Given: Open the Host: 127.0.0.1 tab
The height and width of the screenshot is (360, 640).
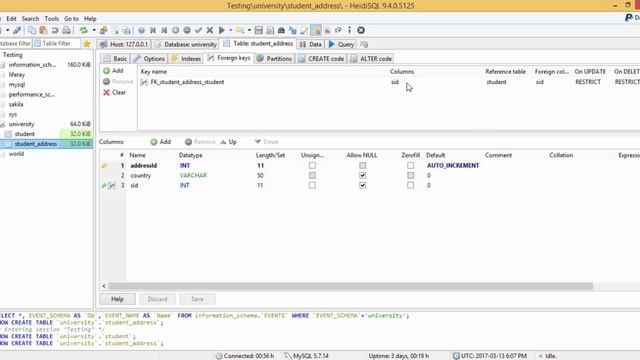Looking at the screenshot, I should point(124,44).
